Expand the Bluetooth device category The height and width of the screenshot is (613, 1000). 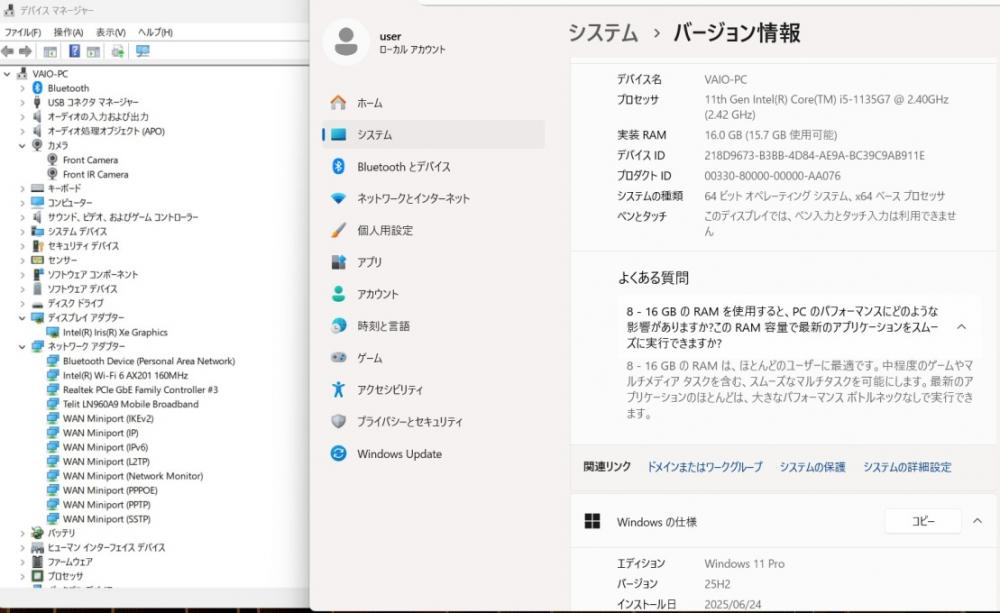pyautogui.click(x=22, y=88)
